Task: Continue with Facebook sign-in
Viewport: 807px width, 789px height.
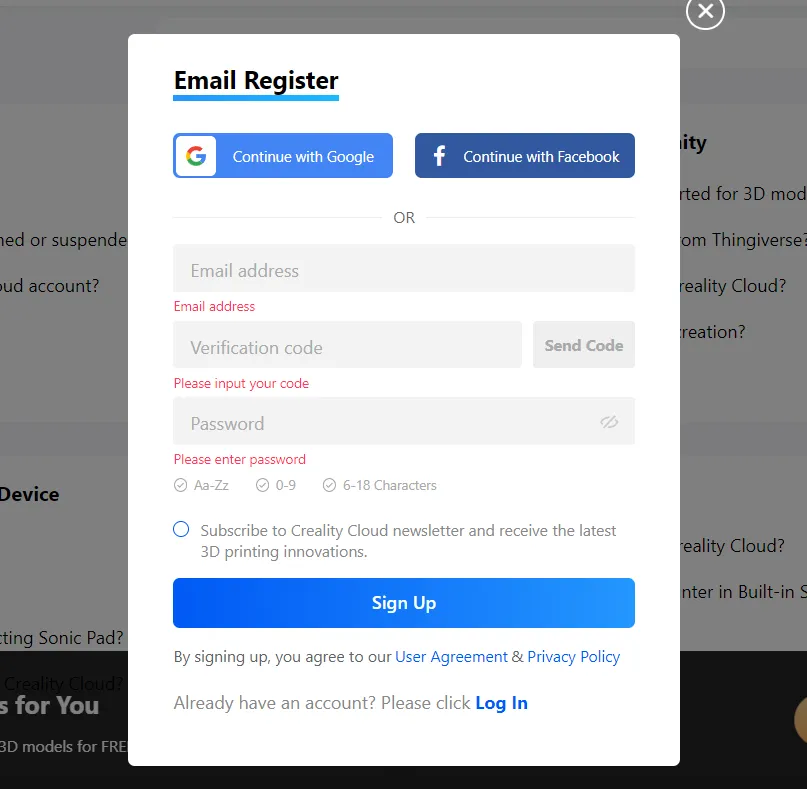Action: click(540, 156)
